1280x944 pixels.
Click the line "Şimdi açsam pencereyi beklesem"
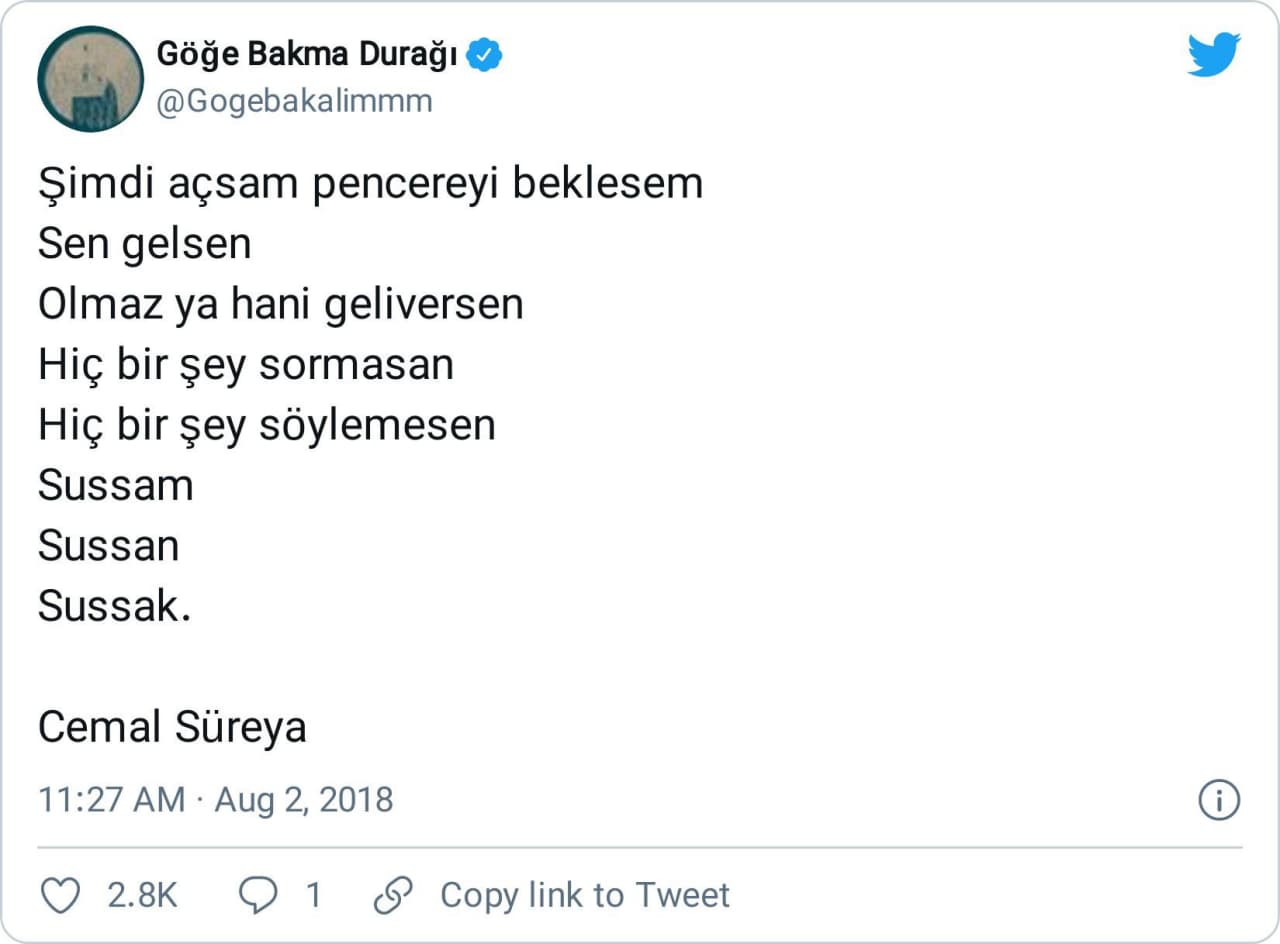click(x=370, y=184)
